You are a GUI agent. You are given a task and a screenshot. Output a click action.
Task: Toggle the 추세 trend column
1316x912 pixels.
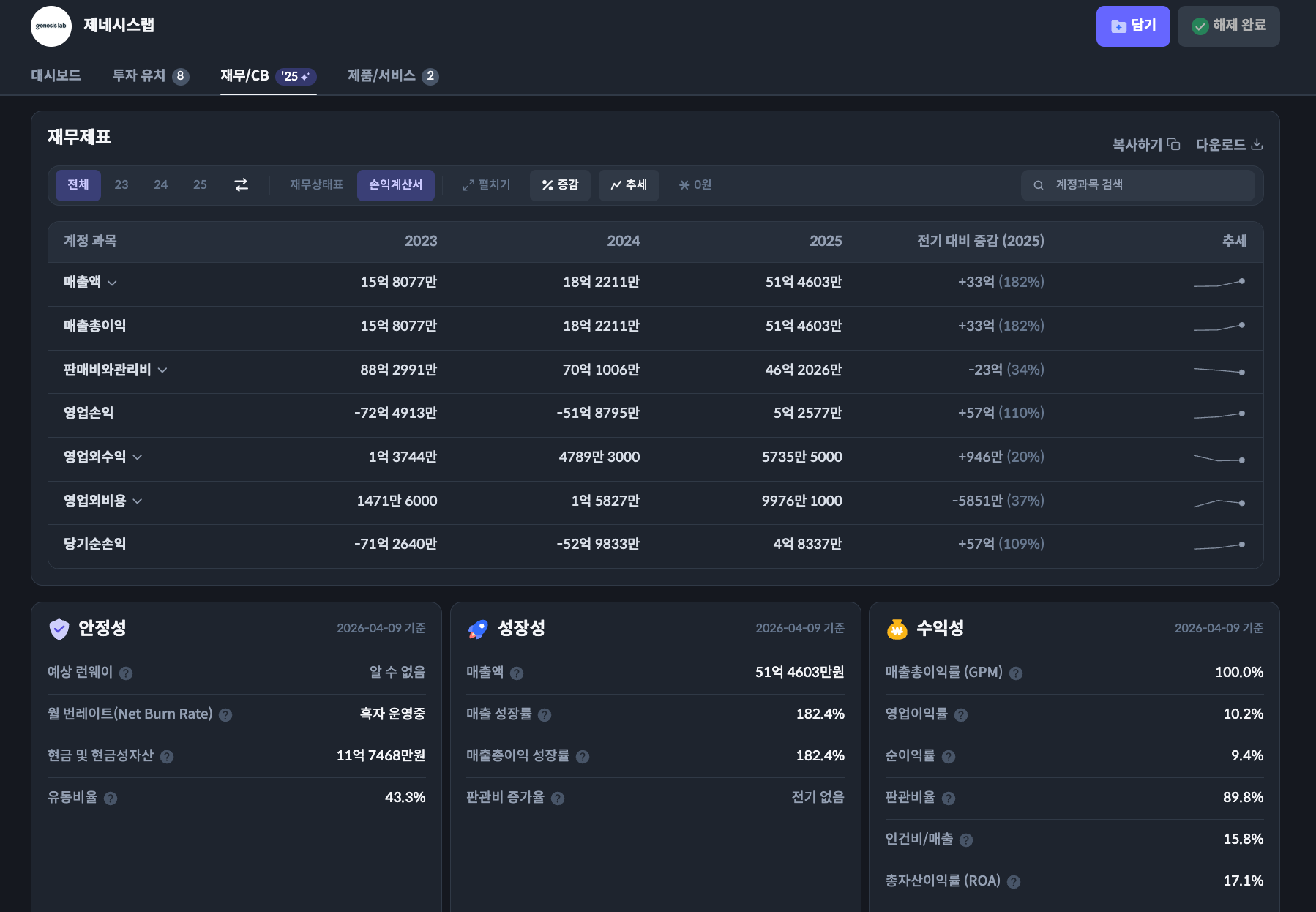pos(629,185)
